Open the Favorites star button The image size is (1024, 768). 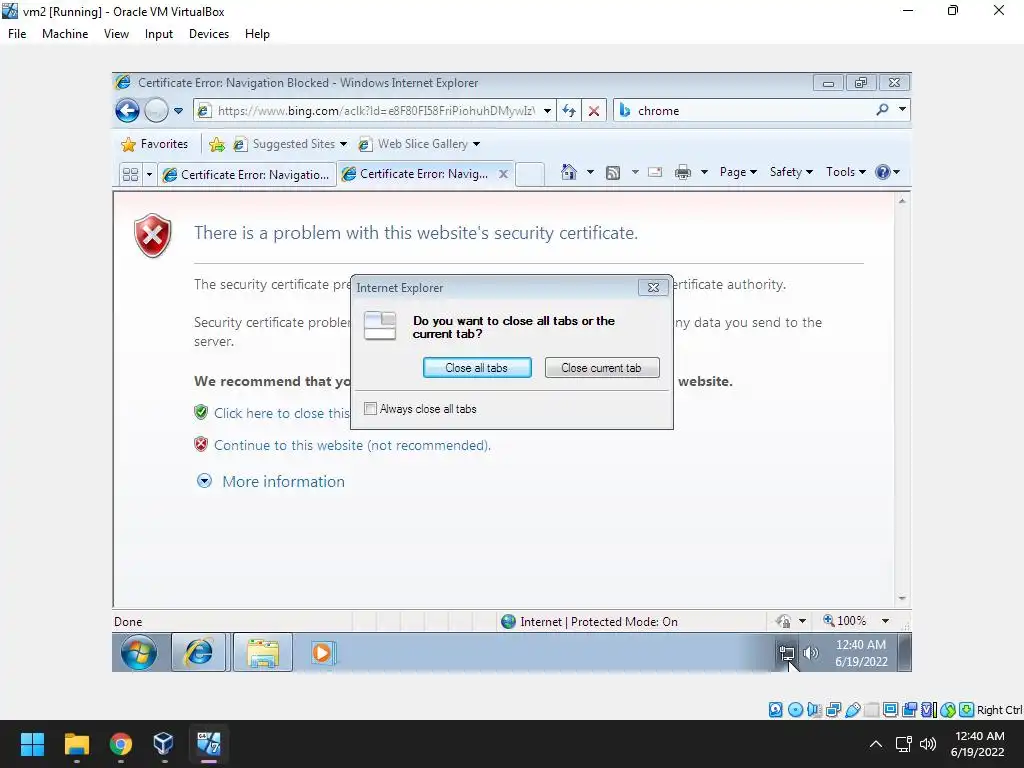pos(155,144)
